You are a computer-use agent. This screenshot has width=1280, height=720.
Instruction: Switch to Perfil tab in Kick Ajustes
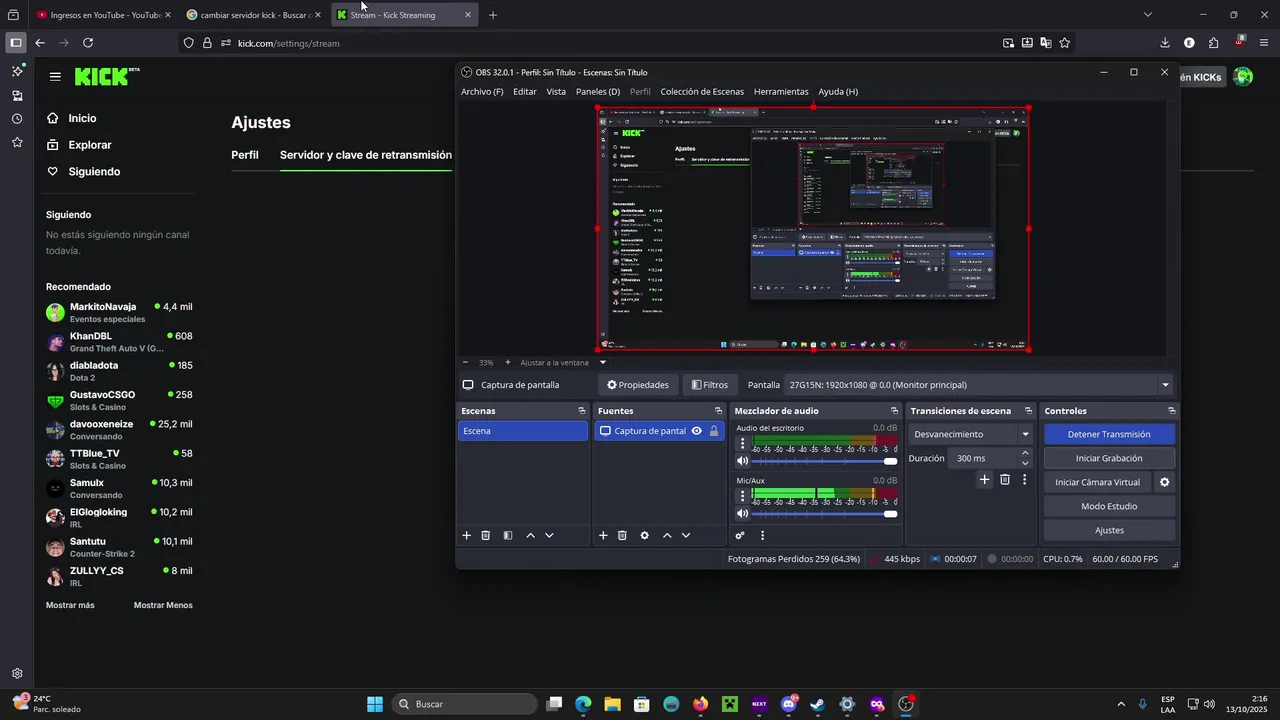pos(245,155)
